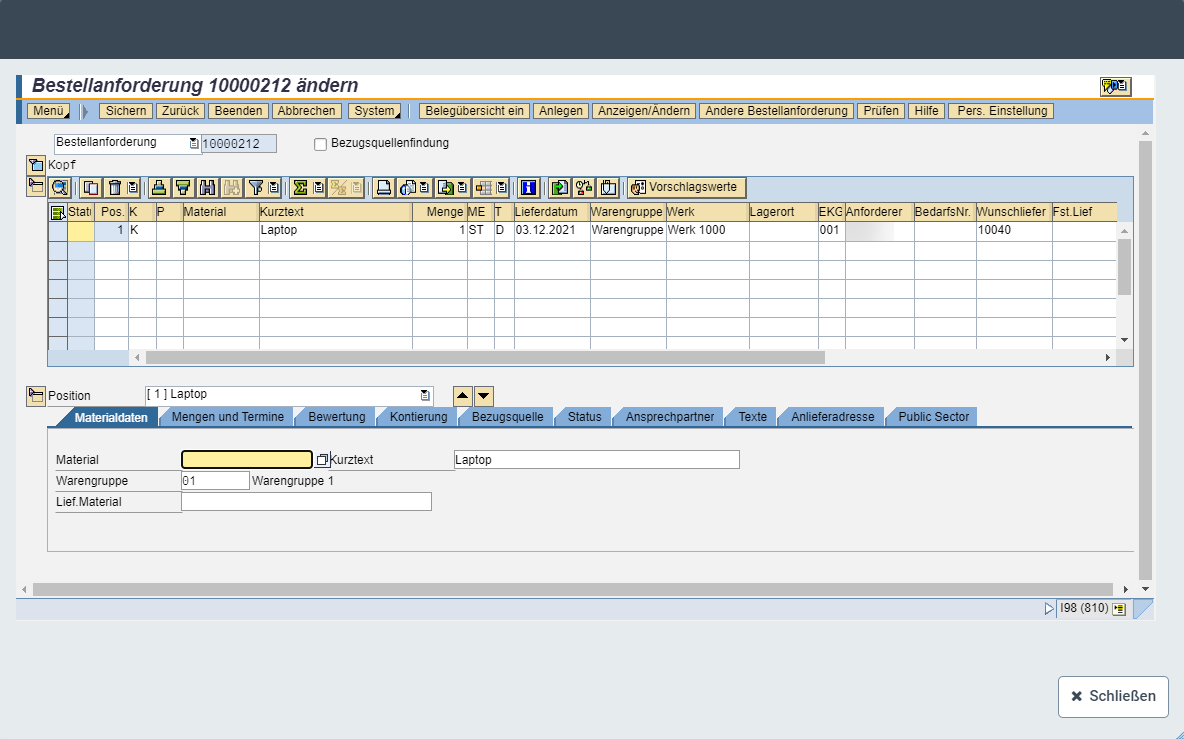Collapse the Position detail section
The image size is (1184, 739).
(x=36, y=396)
